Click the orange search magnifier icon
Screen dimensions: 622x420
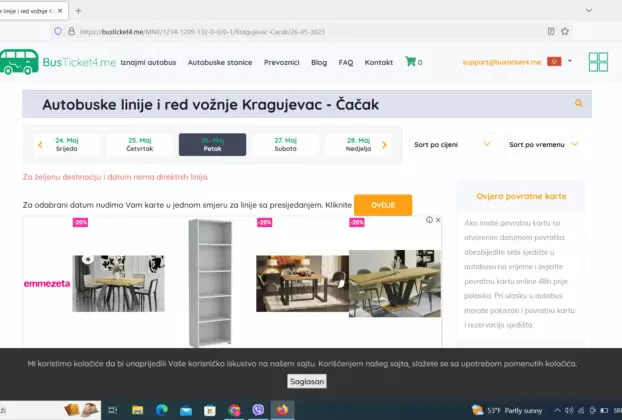pyautogui.click(x=578, y=104)
